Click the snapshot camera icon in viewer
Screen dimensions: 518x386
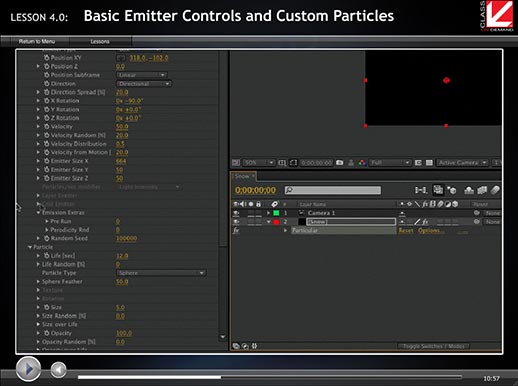tap(340, 163)
